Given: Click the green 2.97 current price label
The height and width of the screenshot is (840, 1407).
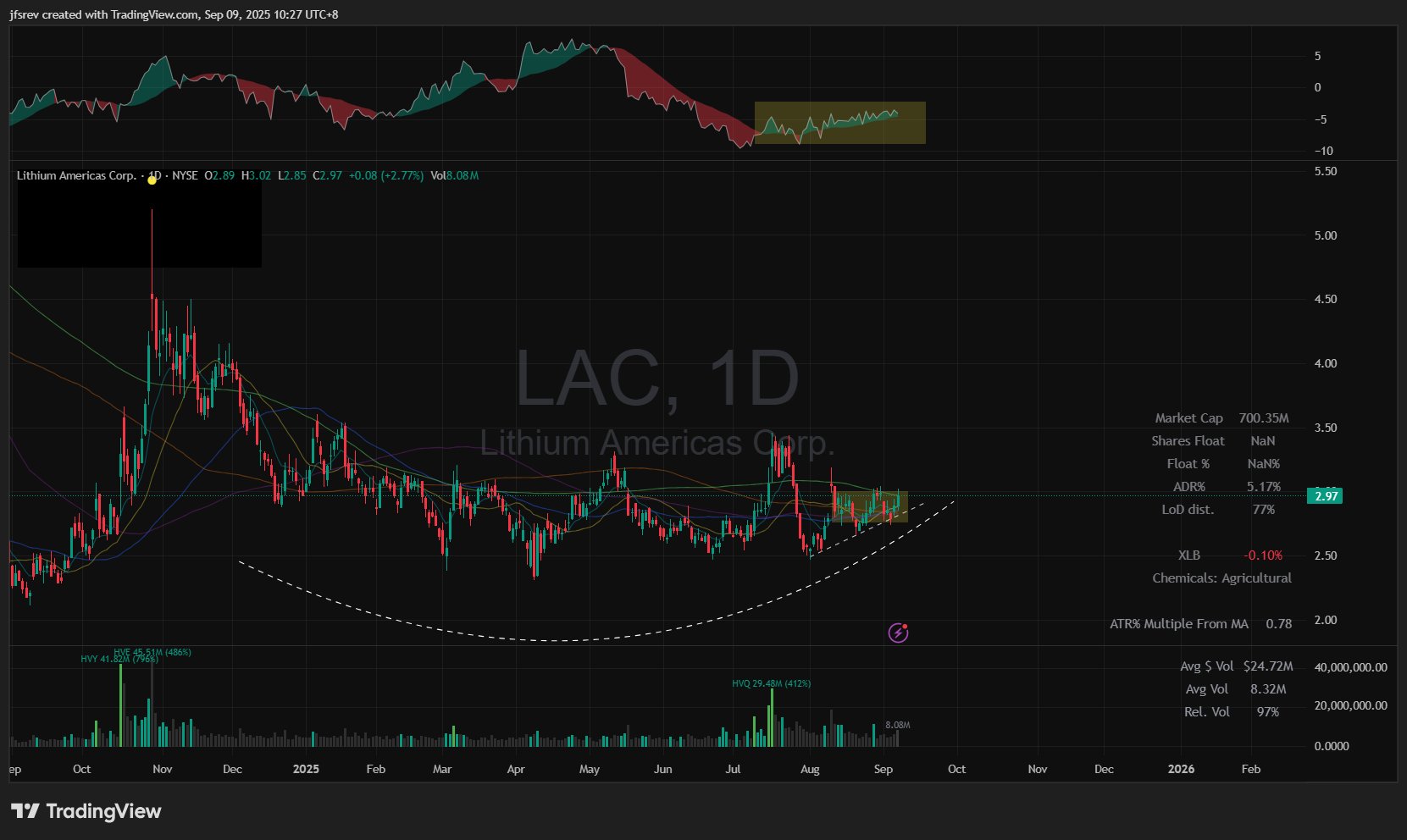Looking at the screenshot, I should (x=1325, y=495).
